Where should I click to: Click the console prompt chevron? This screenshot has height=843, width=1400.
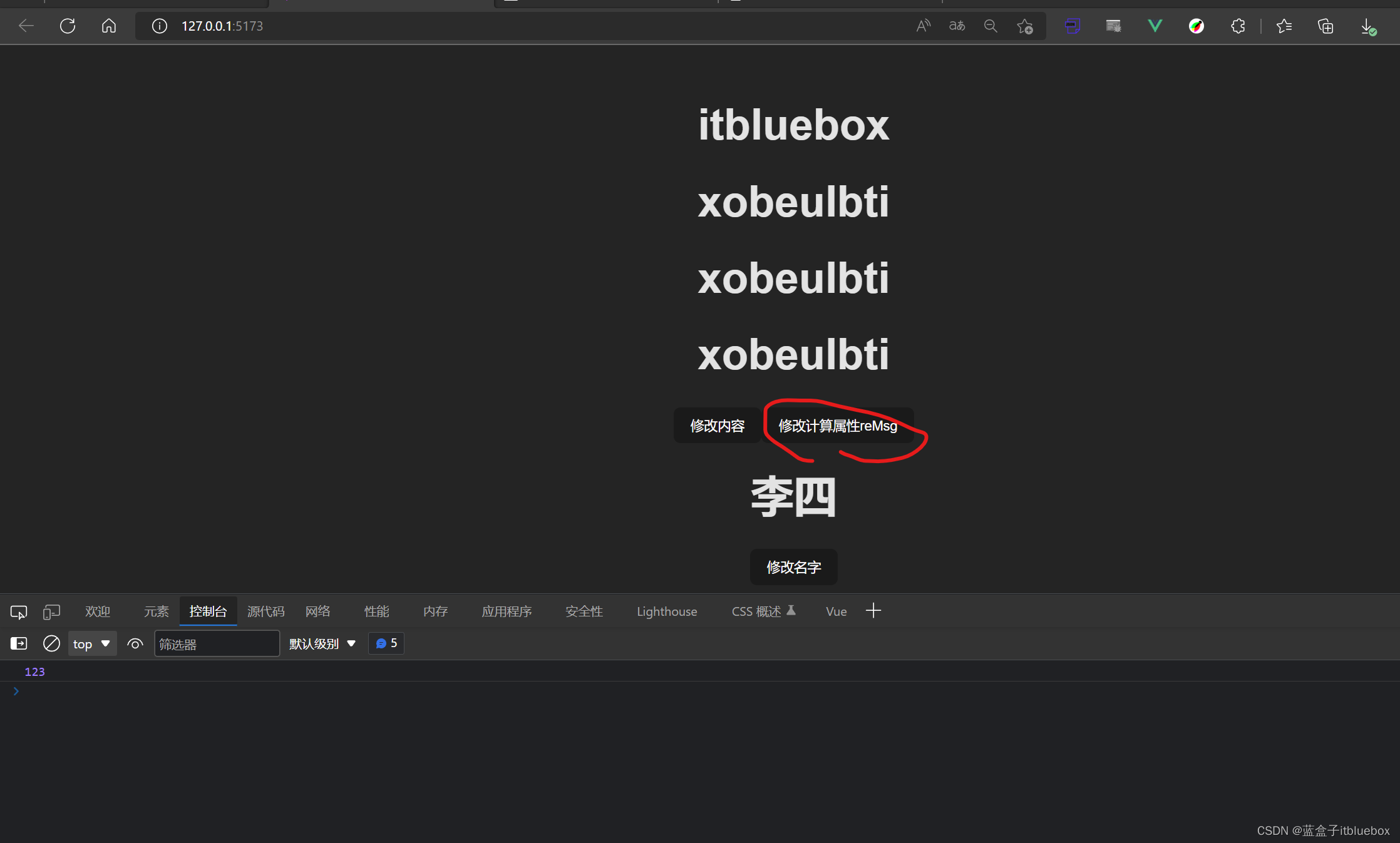[16, 692]
